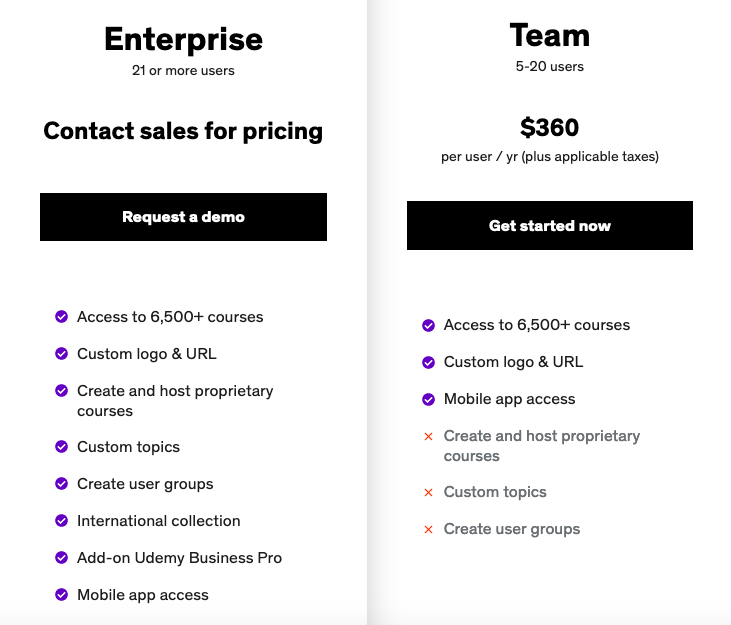Click the Request a demo button
Screen dimensions: 731x625
(x=183, y=217)
